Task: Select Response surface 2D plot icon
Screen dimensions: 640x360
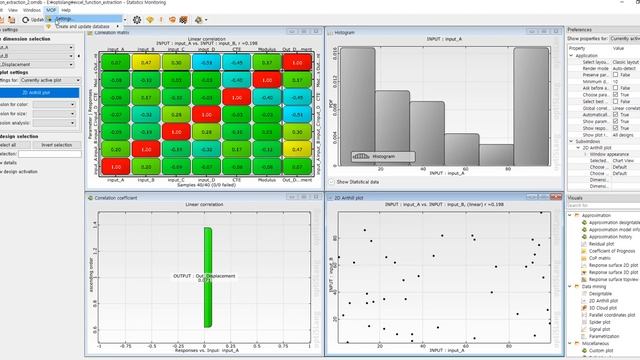Action: click(584, 265)
